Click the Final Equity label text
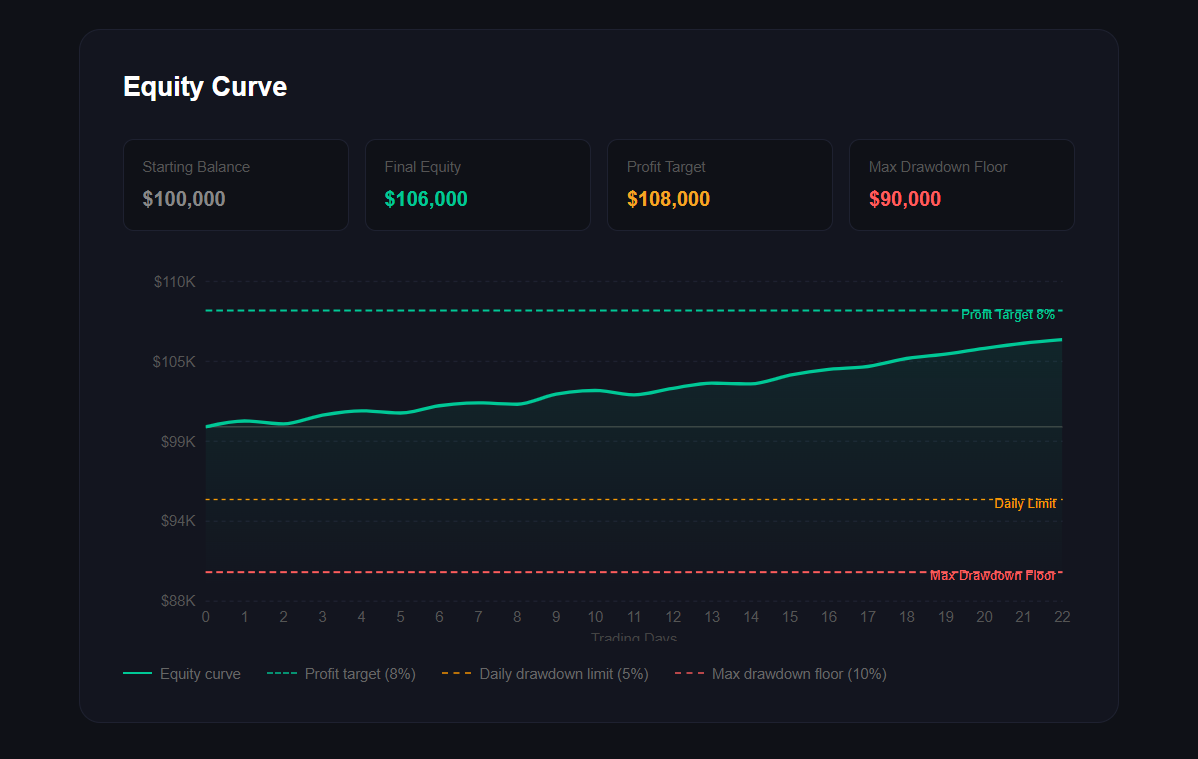The width and height of the screenshot is (1198, 759). point(423,167)
